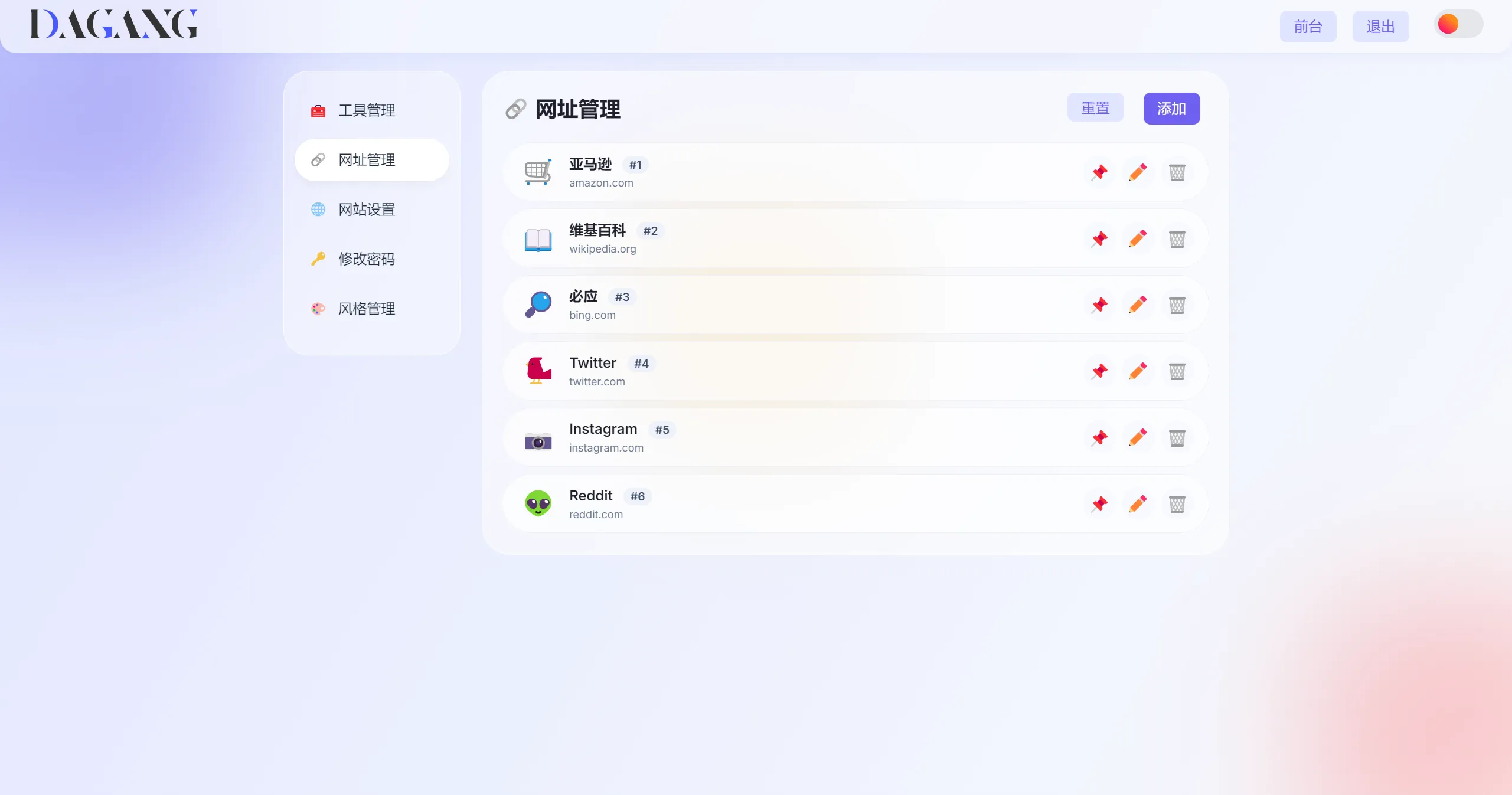The height and width of the screenshot is (795, 1512).
Task: Click the #1 order badge
Action: click(x=635, y=165)
